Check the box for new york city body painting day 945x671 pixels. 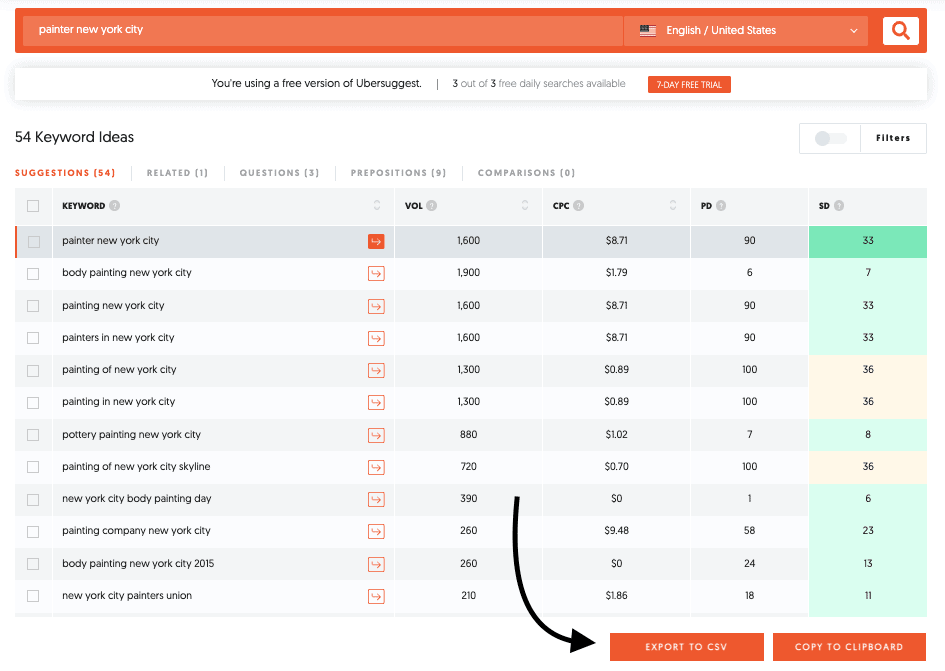pos(33,500)
